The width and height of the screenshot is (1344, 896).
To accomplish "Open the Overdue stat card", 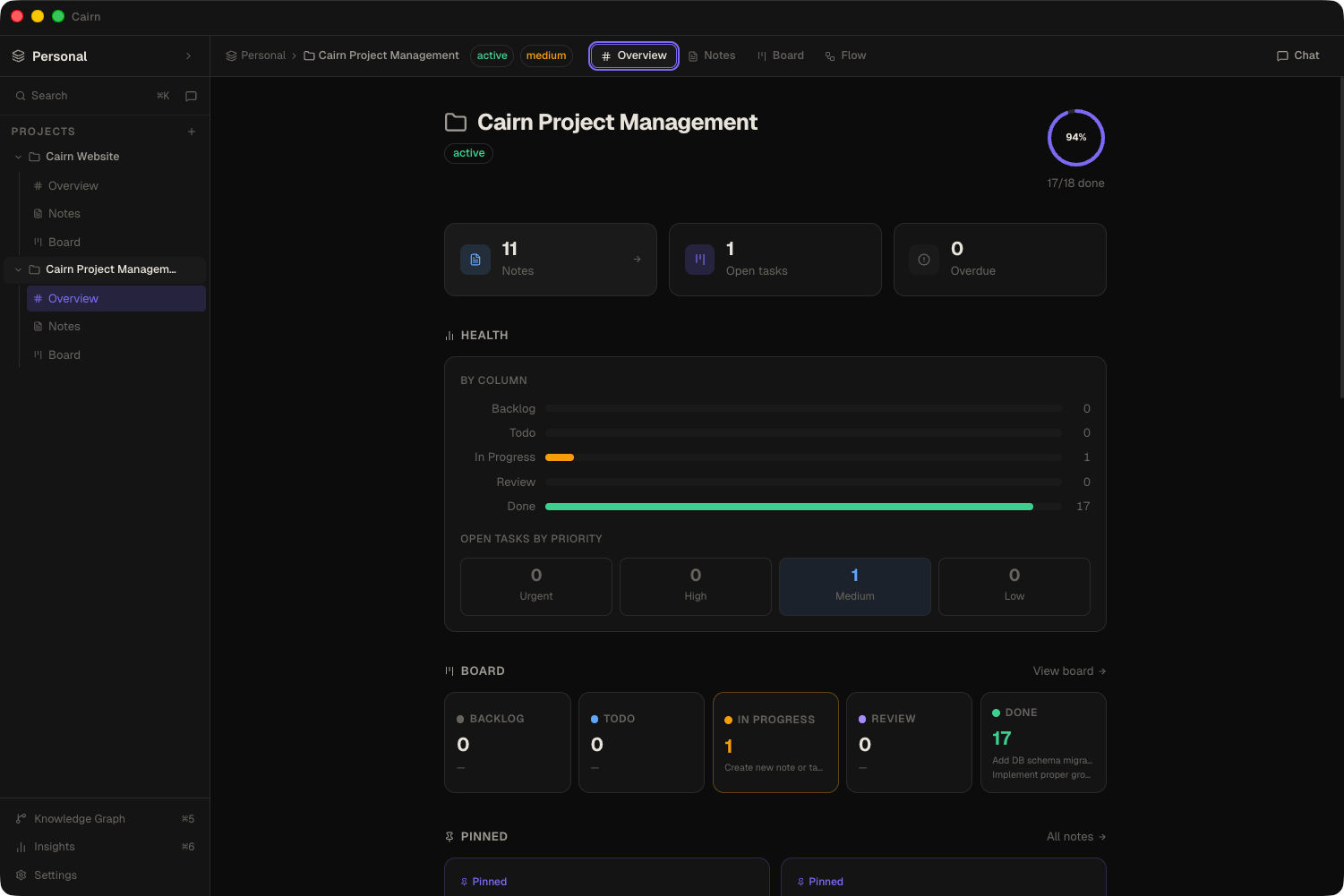I will pyautogui.click(x=1000, y=260).
